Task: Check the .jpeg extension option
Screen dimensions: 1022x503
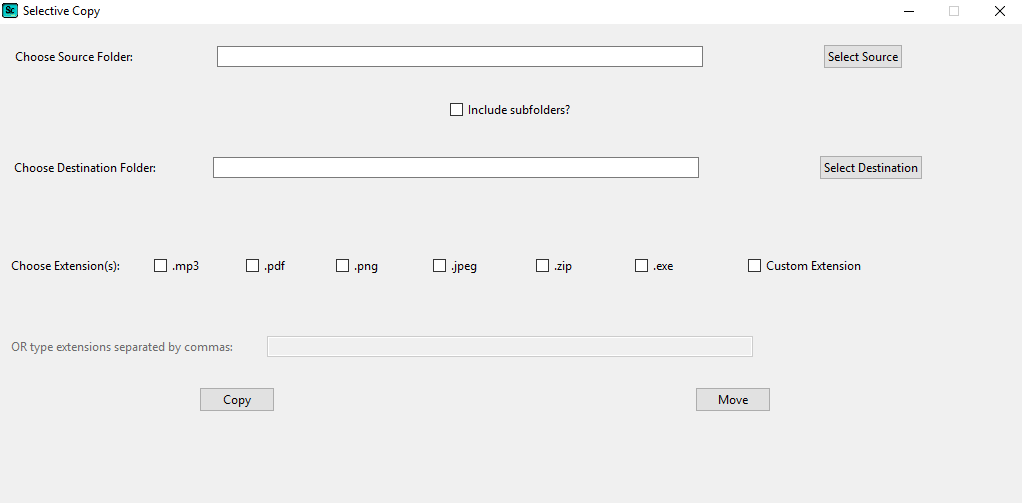Action: [440, 266]
